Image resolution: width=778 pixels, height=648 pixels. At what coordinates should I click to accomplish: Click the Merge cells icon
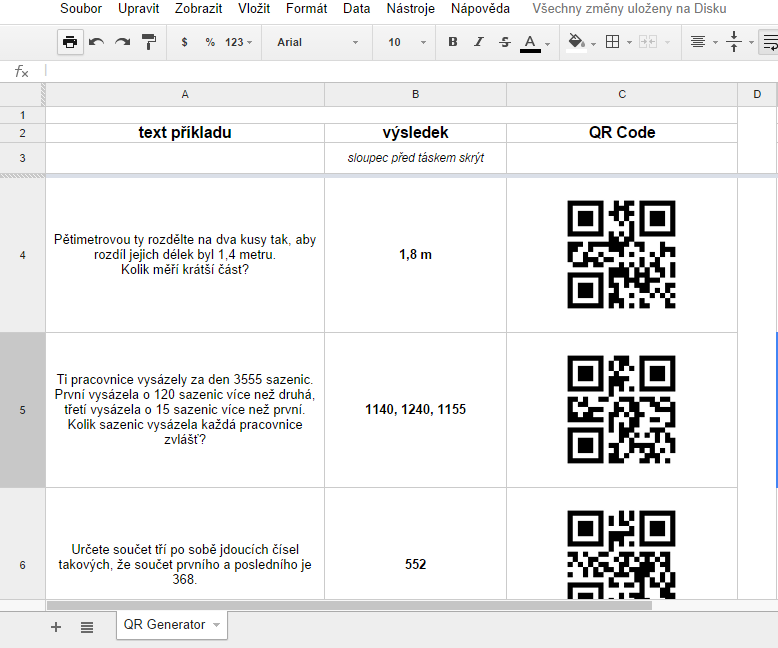pos(648,42)
